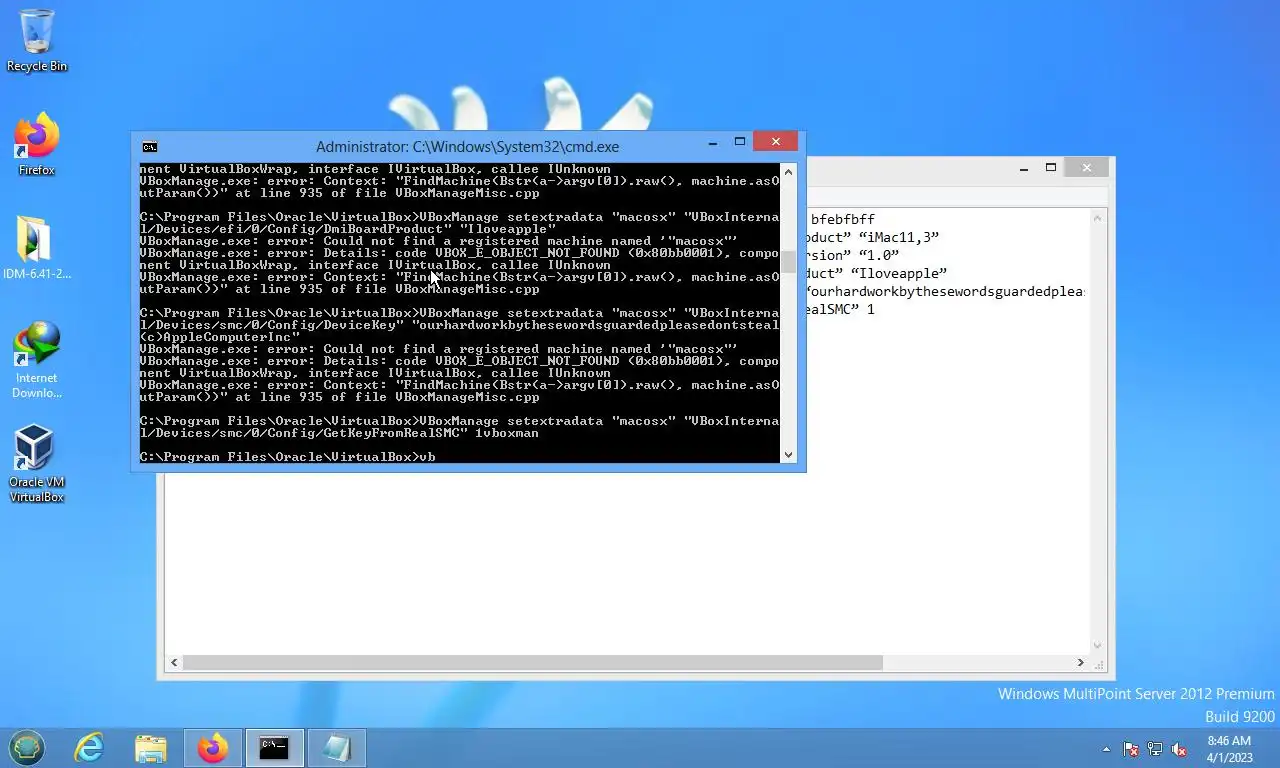Click the editor vertical scrollbar down arrow
1280x768 pixels.
pyautogui.click(x=1098, y=645)
